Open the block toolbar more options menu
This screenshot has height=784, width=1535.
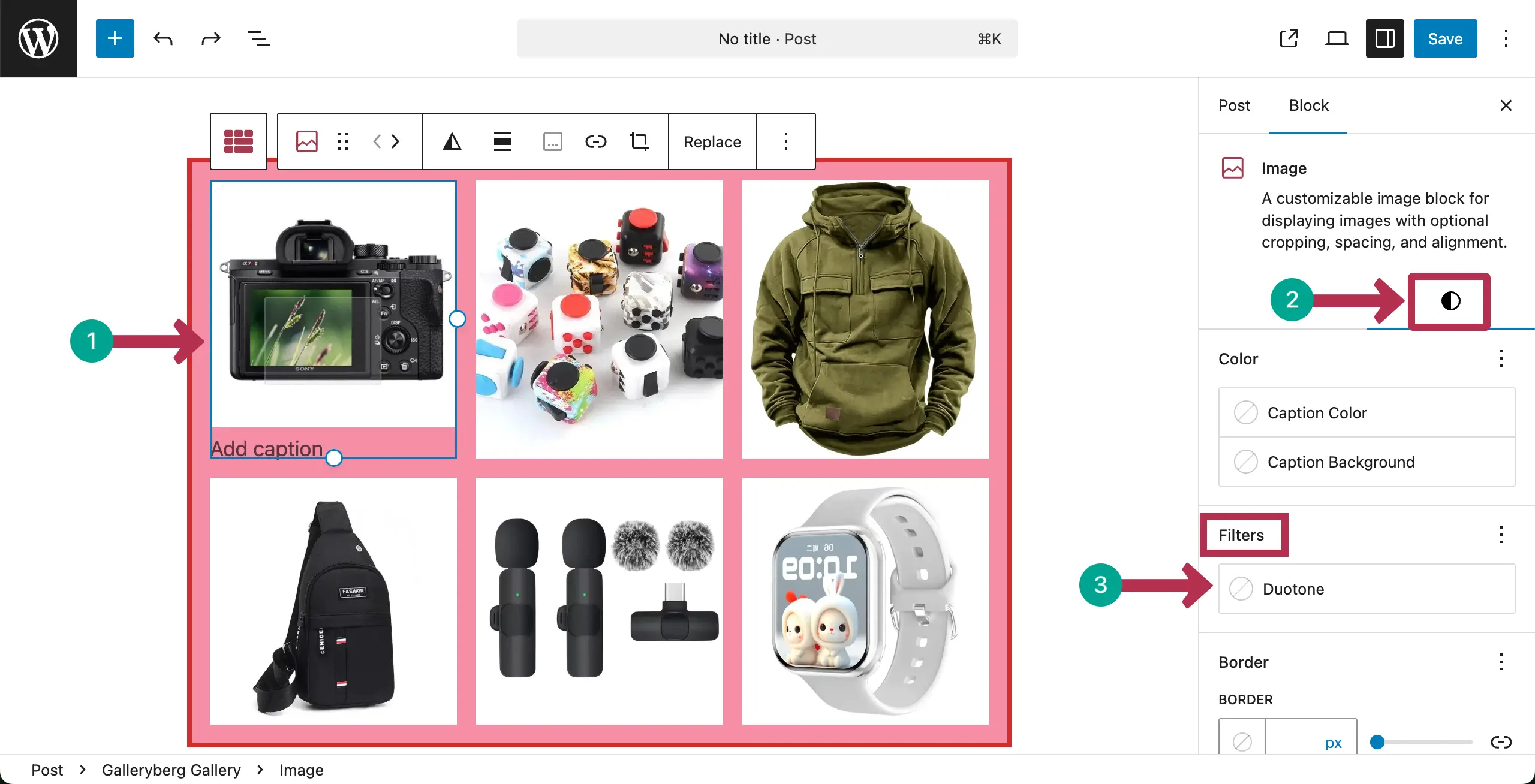(785, 141)
